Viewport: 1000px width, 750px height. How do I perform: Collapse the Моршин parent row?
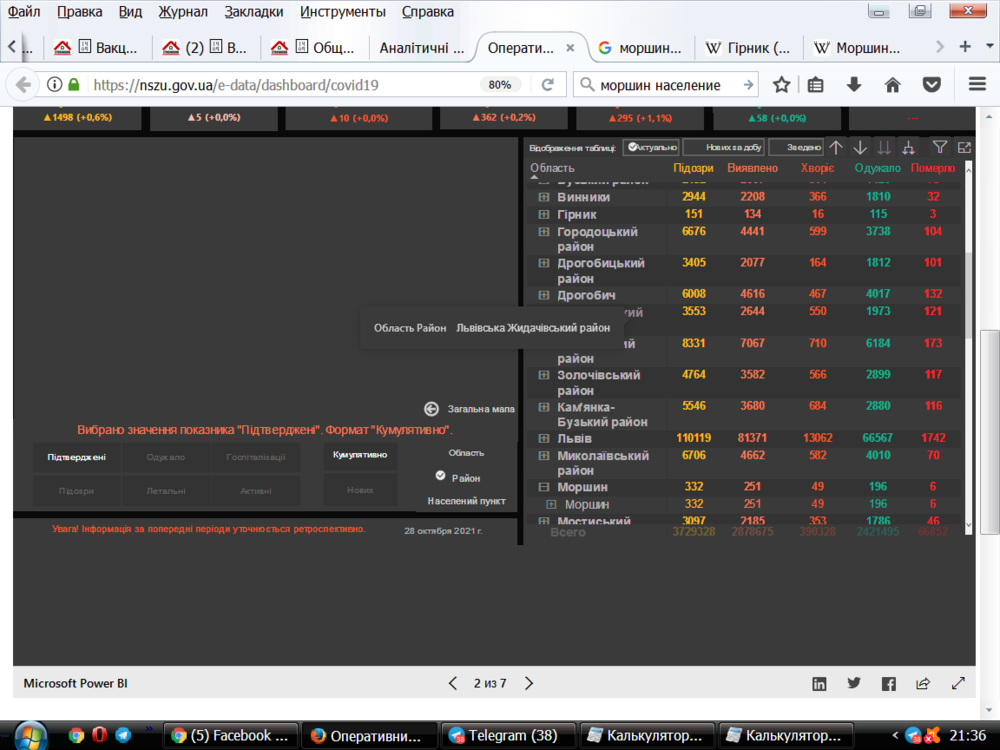[544, 487]
